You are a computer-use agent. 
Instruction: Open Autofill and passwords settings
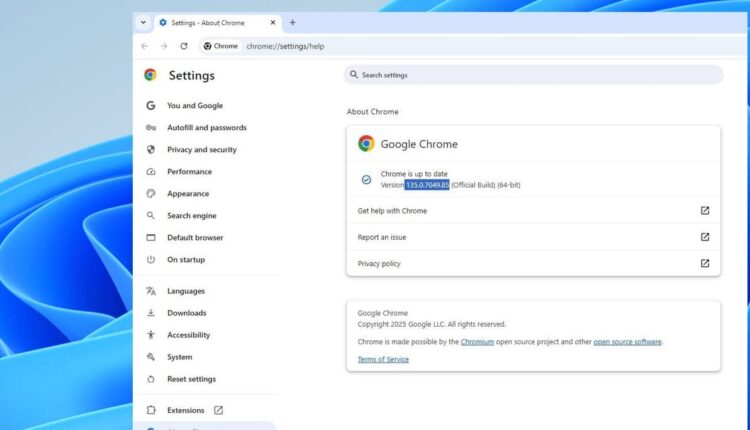click(207, 128)
